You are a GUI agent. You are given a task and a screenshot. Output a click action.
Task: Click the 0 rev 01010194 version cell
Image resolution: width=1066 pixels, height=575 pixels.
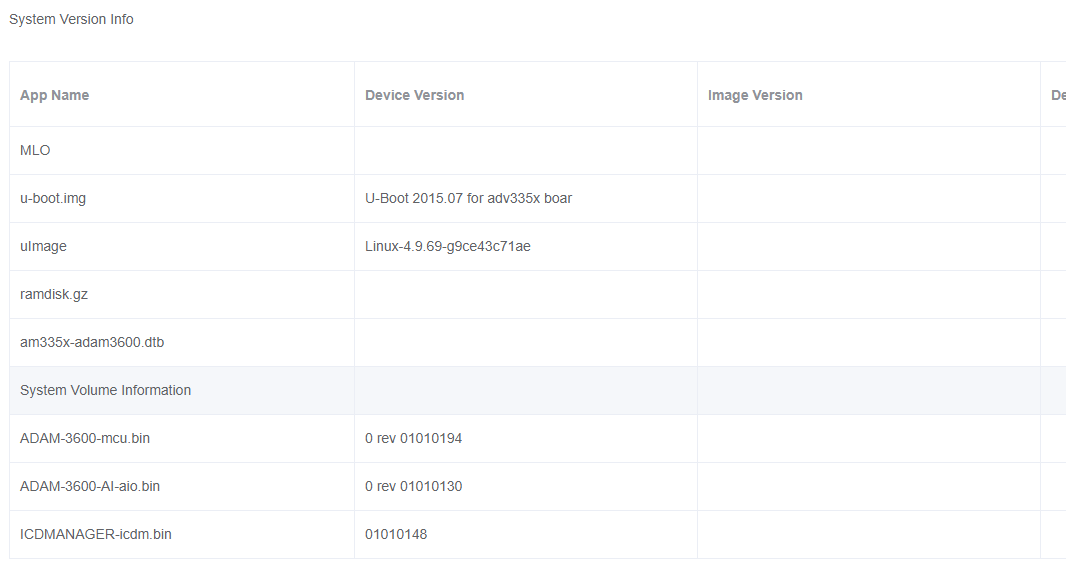point(413,438)
